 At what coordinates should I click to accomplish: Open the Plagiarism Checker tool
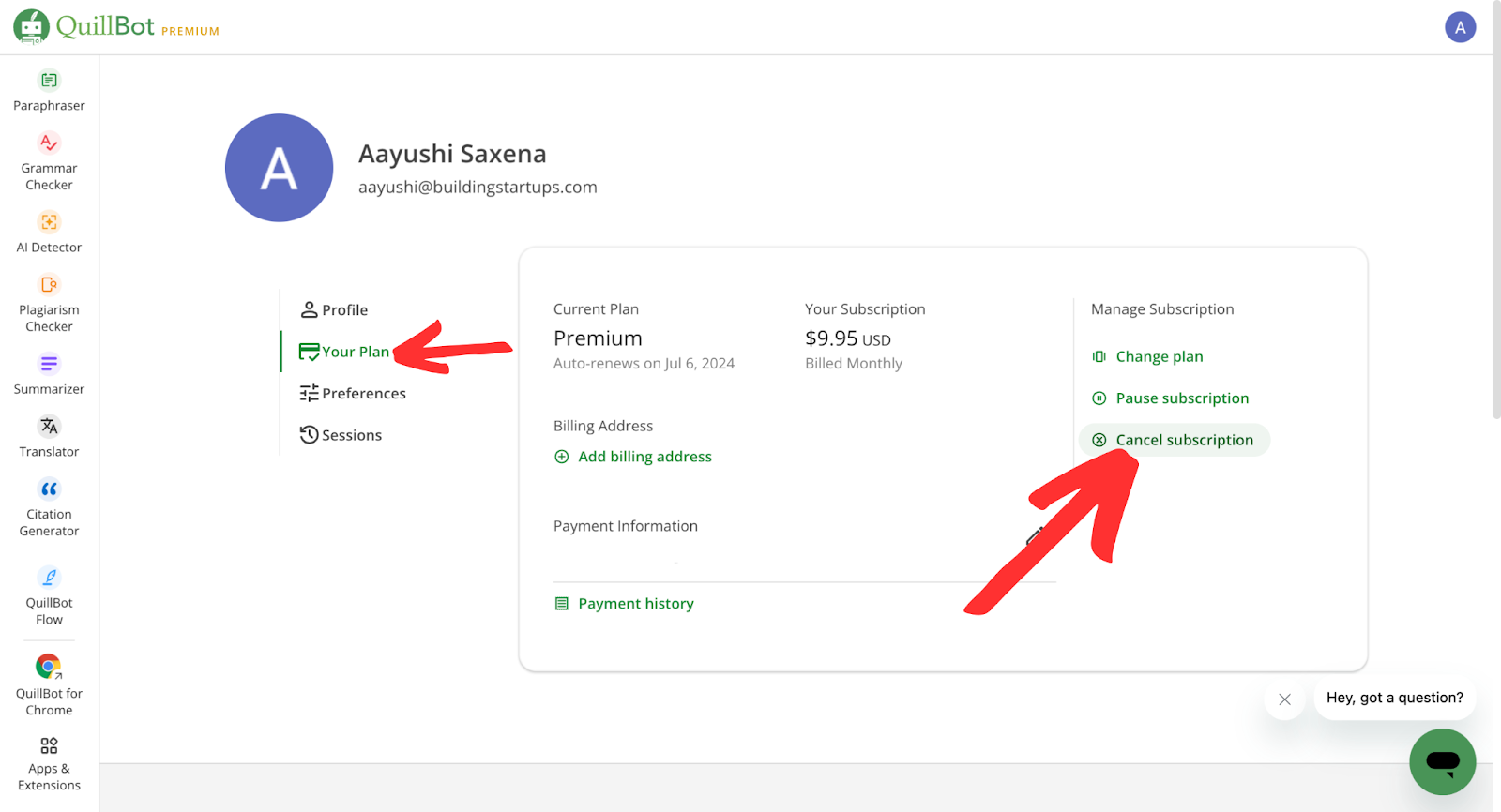(49, 304)
